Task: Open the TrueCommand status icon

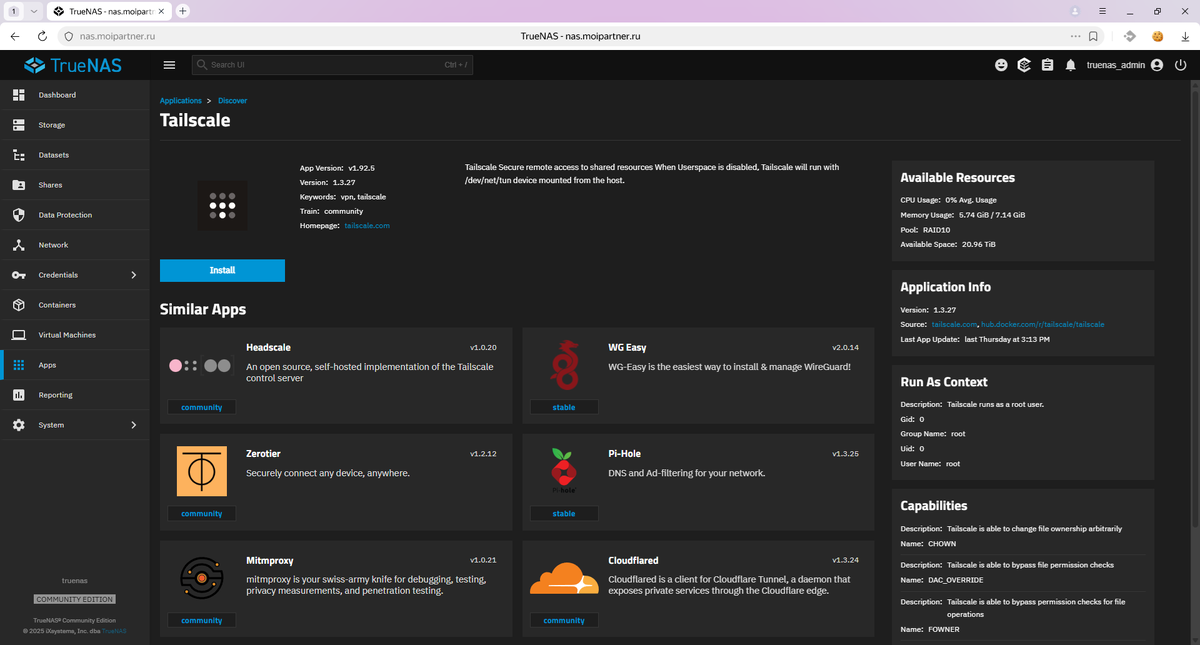Action: [1024, 65]
